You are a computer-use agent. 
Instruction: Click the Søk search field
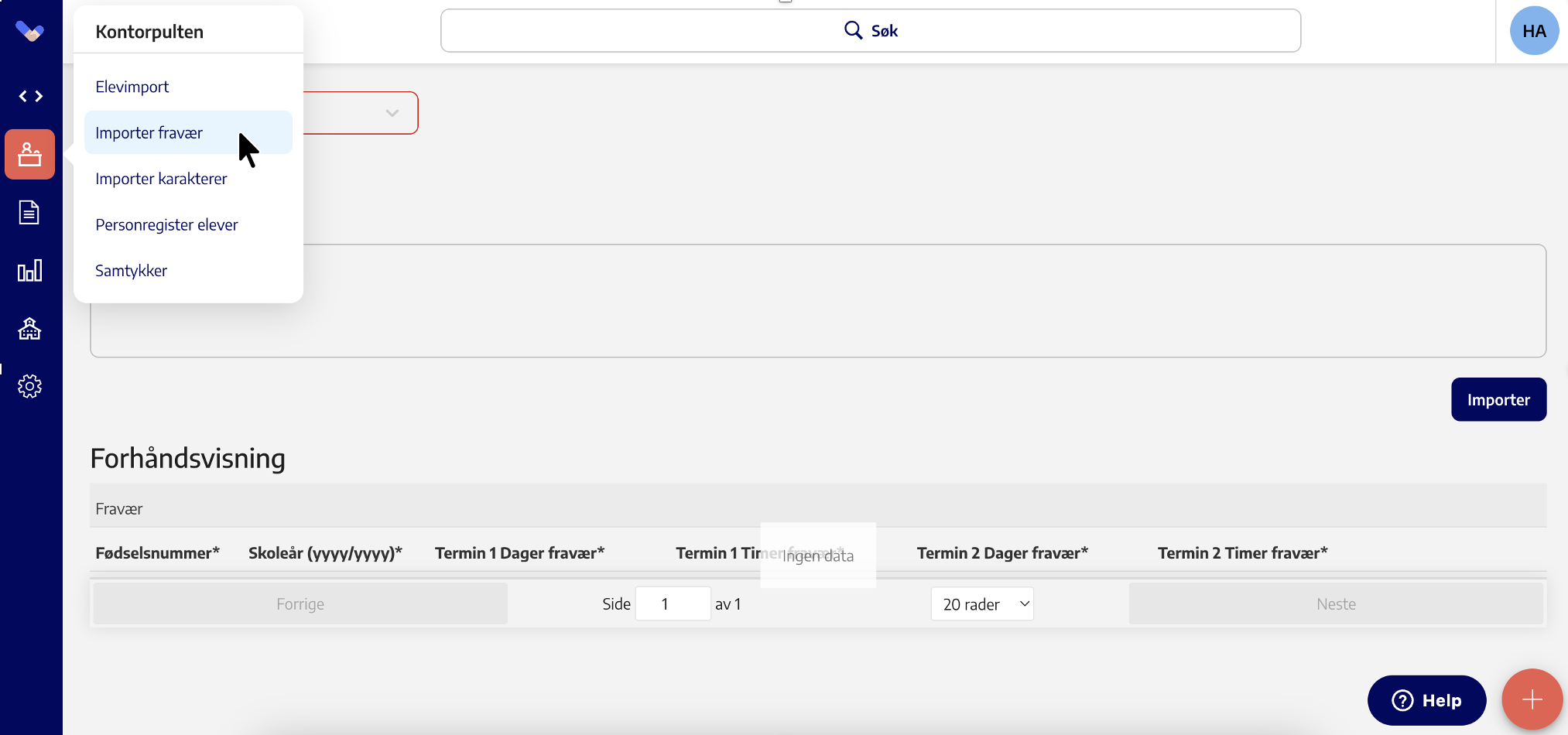870,31
